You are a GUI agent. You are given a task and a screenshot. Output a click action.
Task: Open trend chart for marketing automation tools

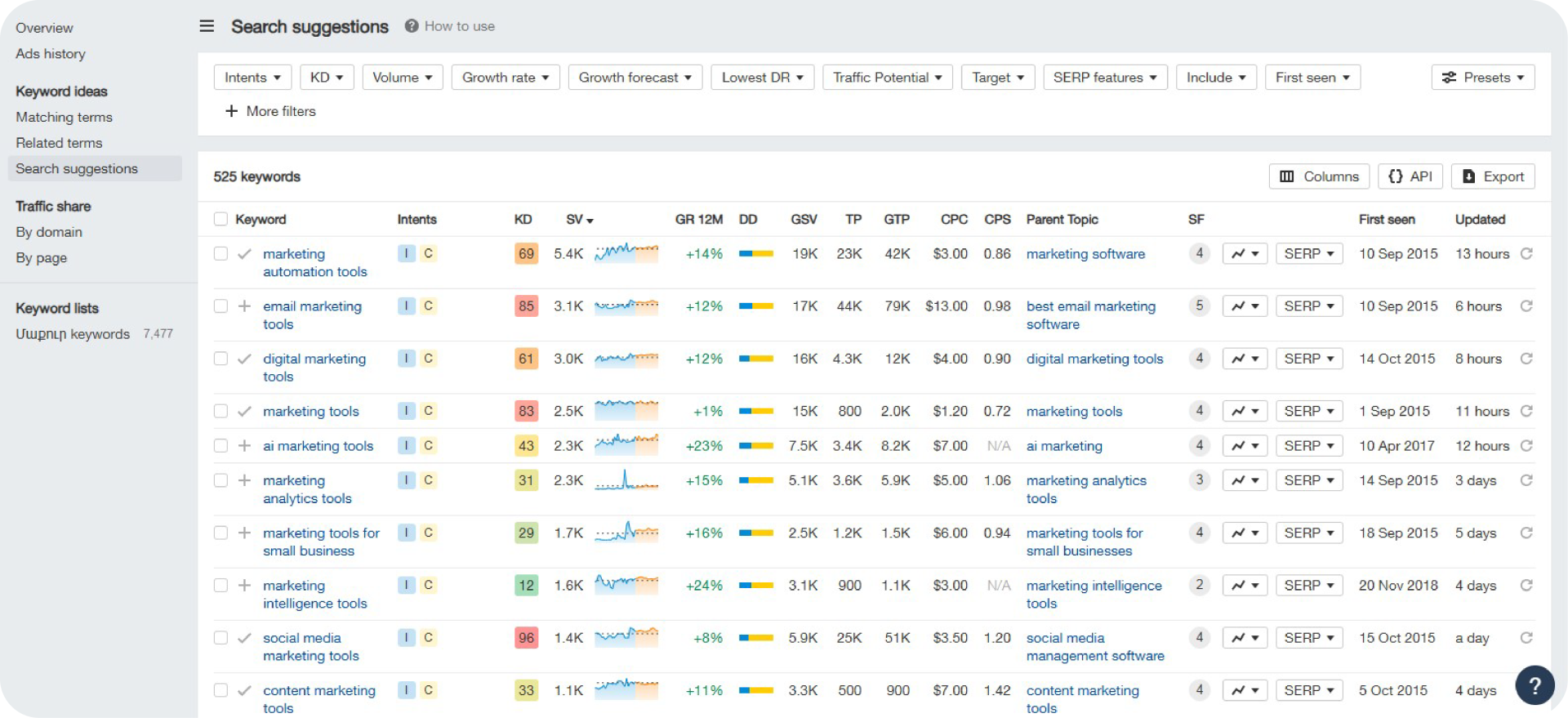point(1244,254)
